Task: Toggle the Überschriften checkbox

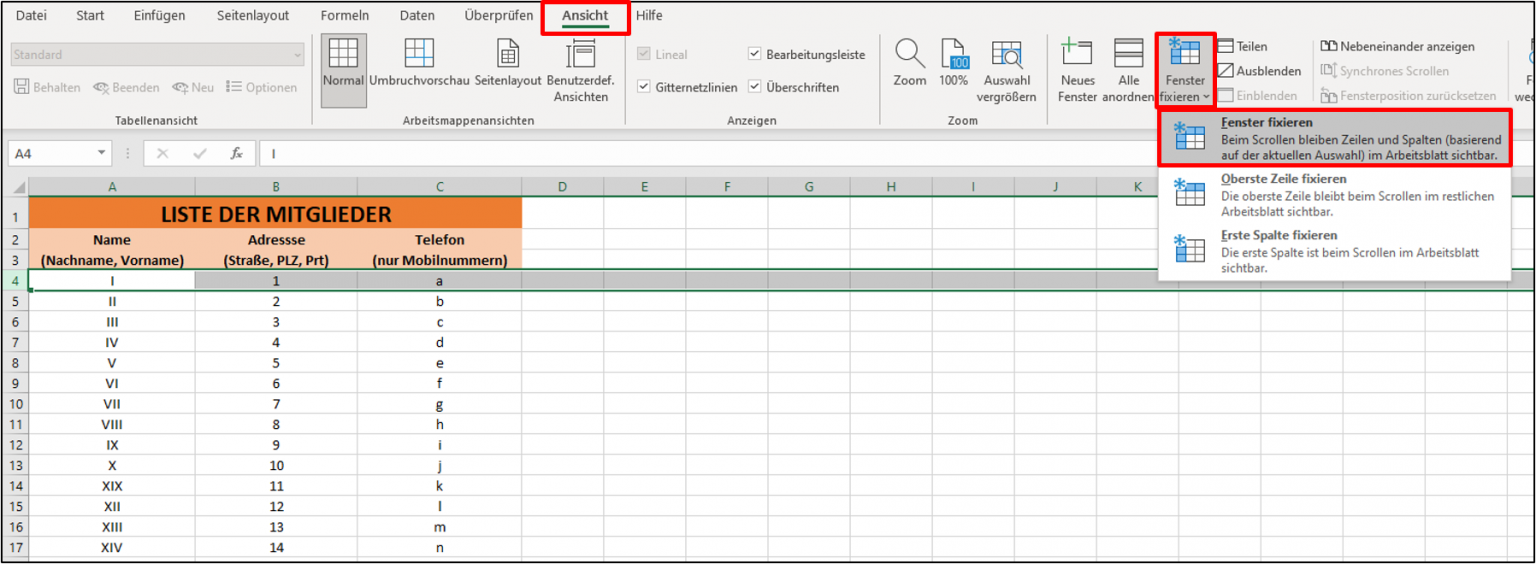Action: click(755, 87)
